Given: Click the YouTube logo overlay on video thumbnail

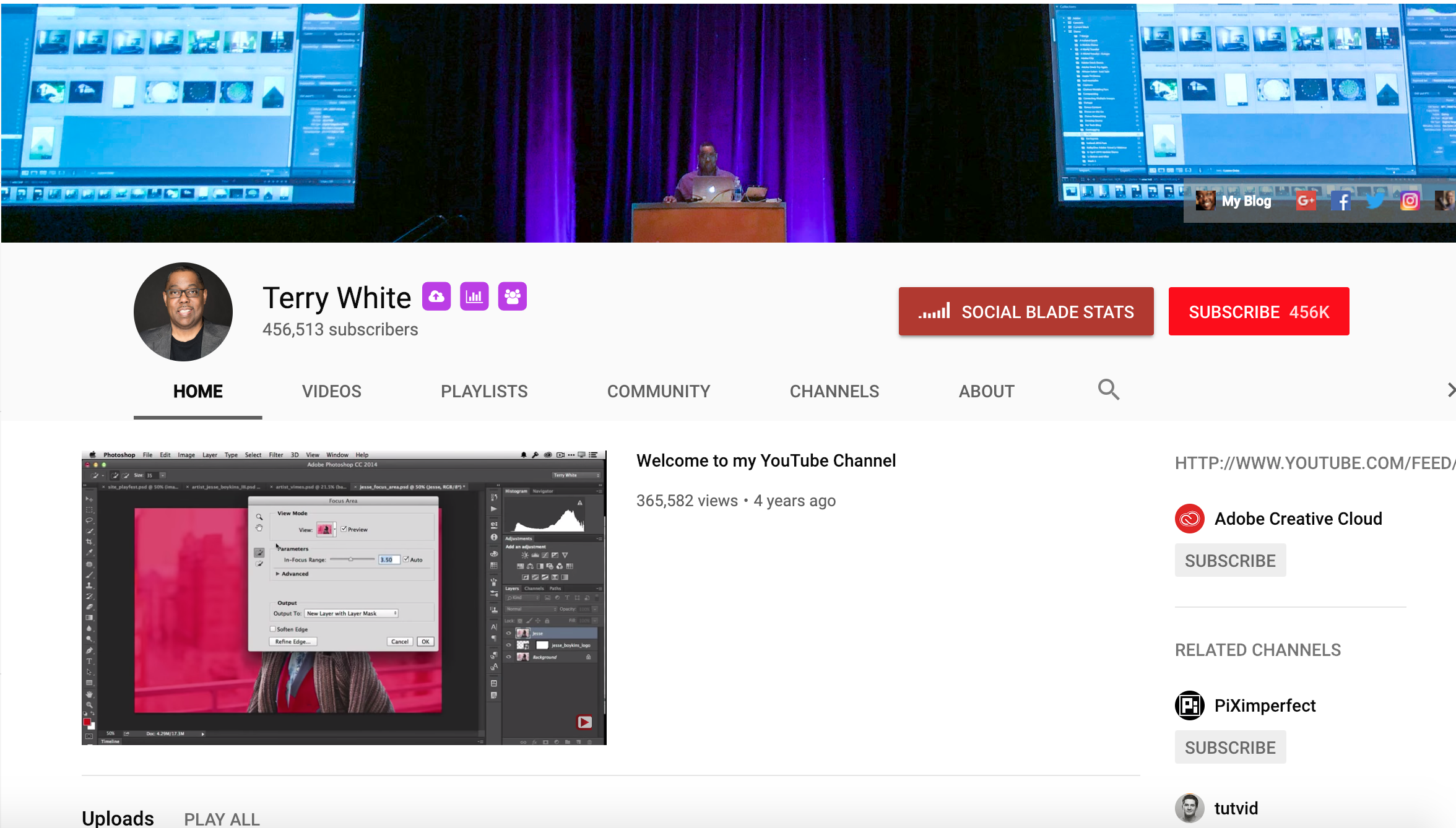Looking at the screenshot, I should pos(584,722).
